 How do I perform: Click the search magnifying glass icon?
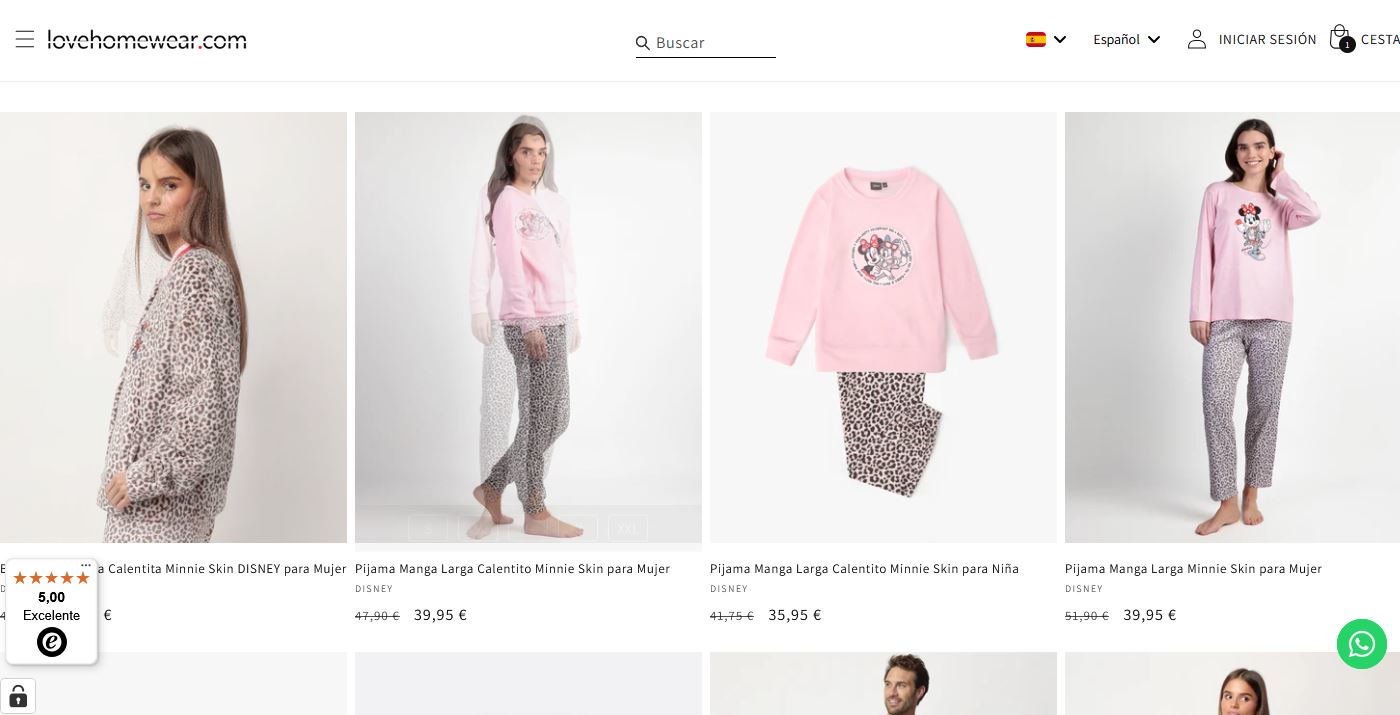tap(643, 43)
